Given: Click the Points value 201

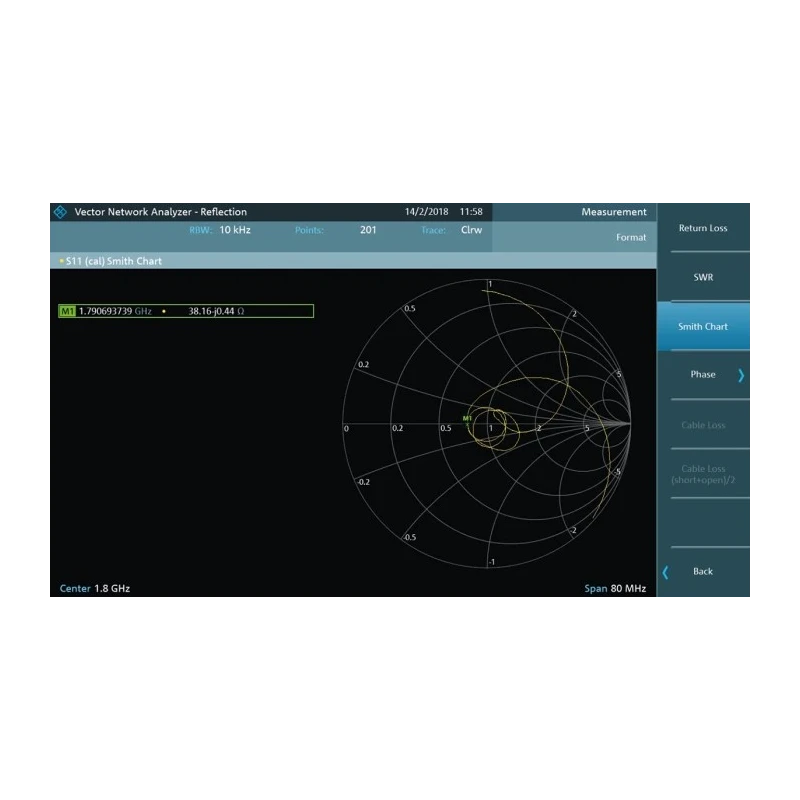Looking at the screenshot, I should coord(368,230).
